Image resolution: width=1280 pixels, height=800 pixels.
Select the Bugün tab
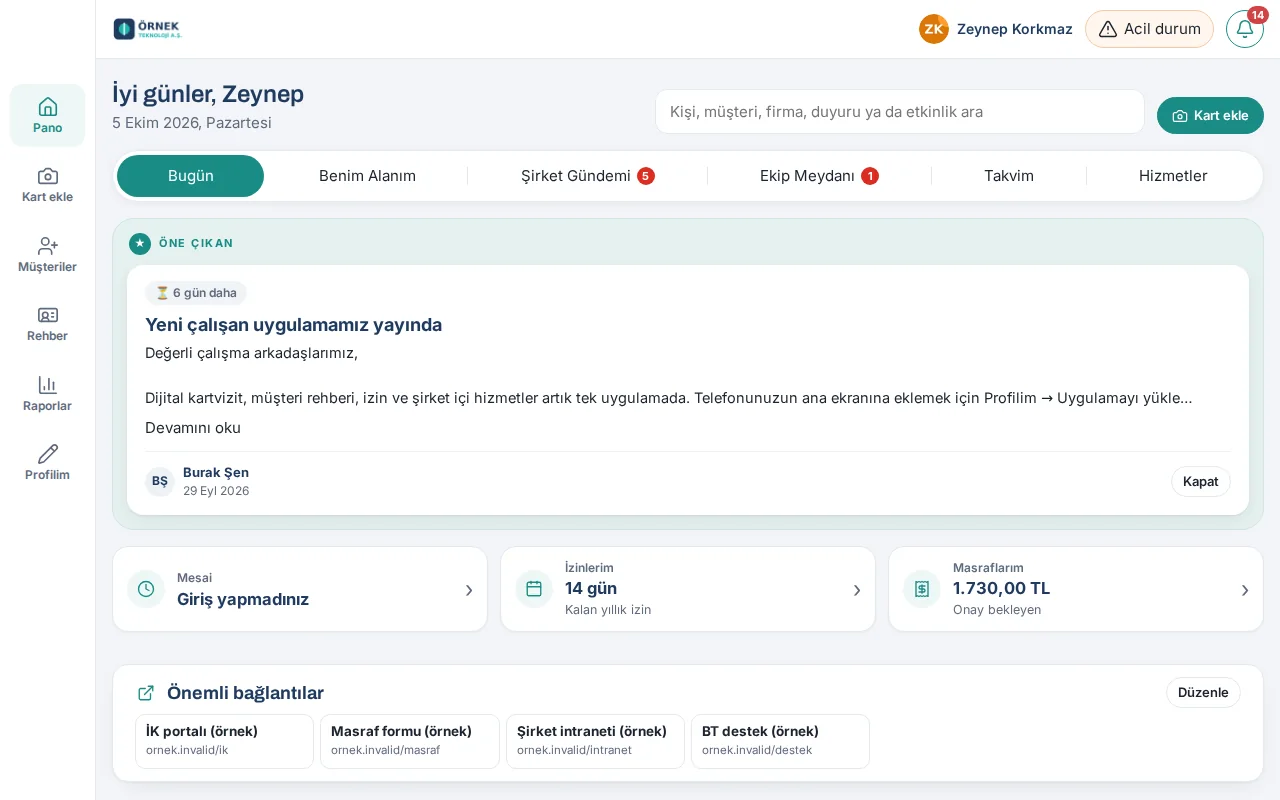191,176
